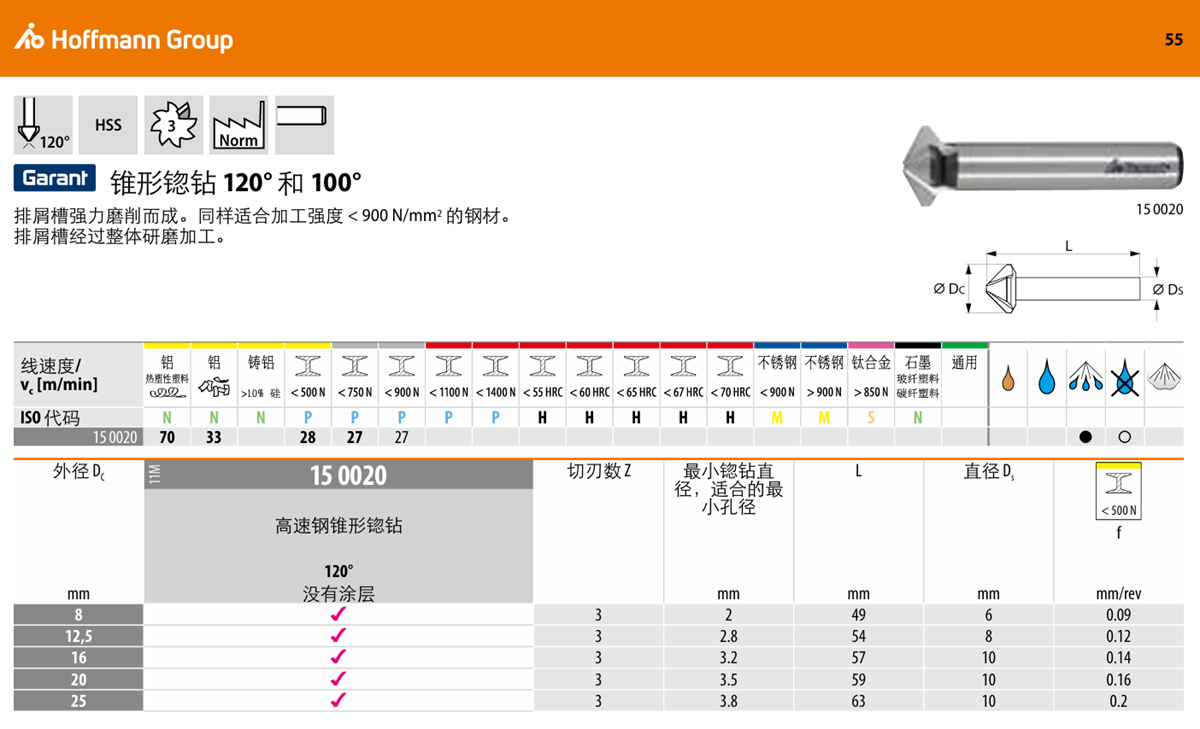The width and height of the screenshot is (1200, 729).
Task: Click the Norm factory standard icon
Action: pos(239,125)
